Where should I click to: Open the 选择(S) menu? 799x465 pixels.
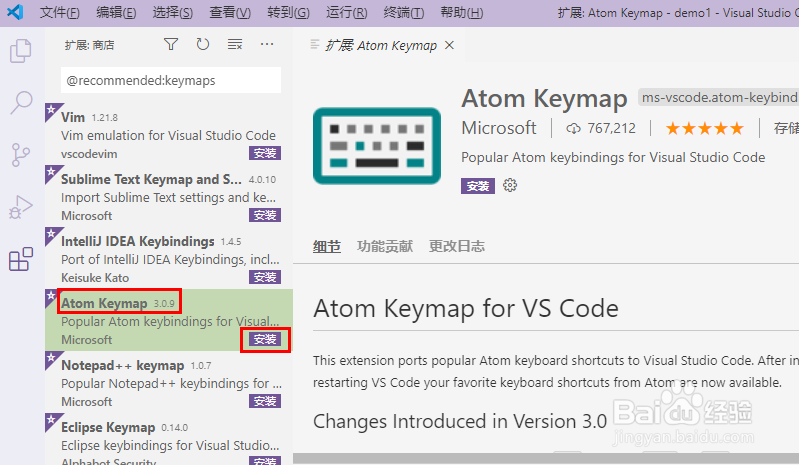coord(173,12)
